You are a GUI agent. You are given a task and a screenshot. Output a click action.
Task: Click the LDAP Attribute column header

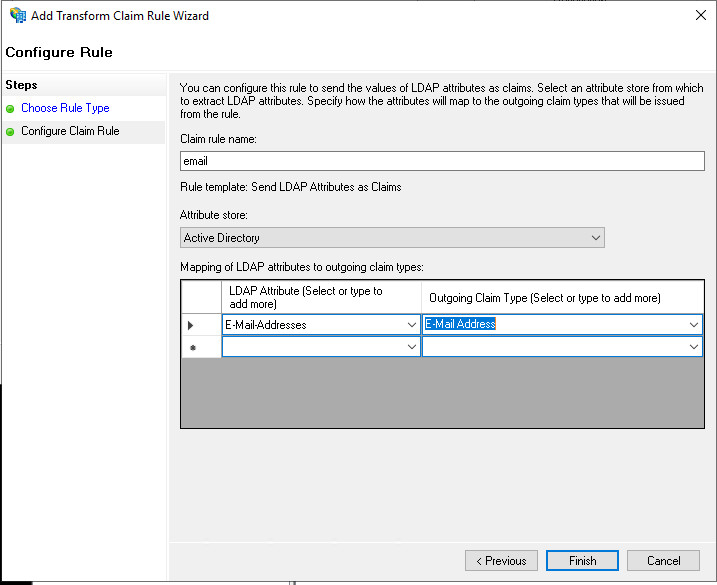click(320, 297)
